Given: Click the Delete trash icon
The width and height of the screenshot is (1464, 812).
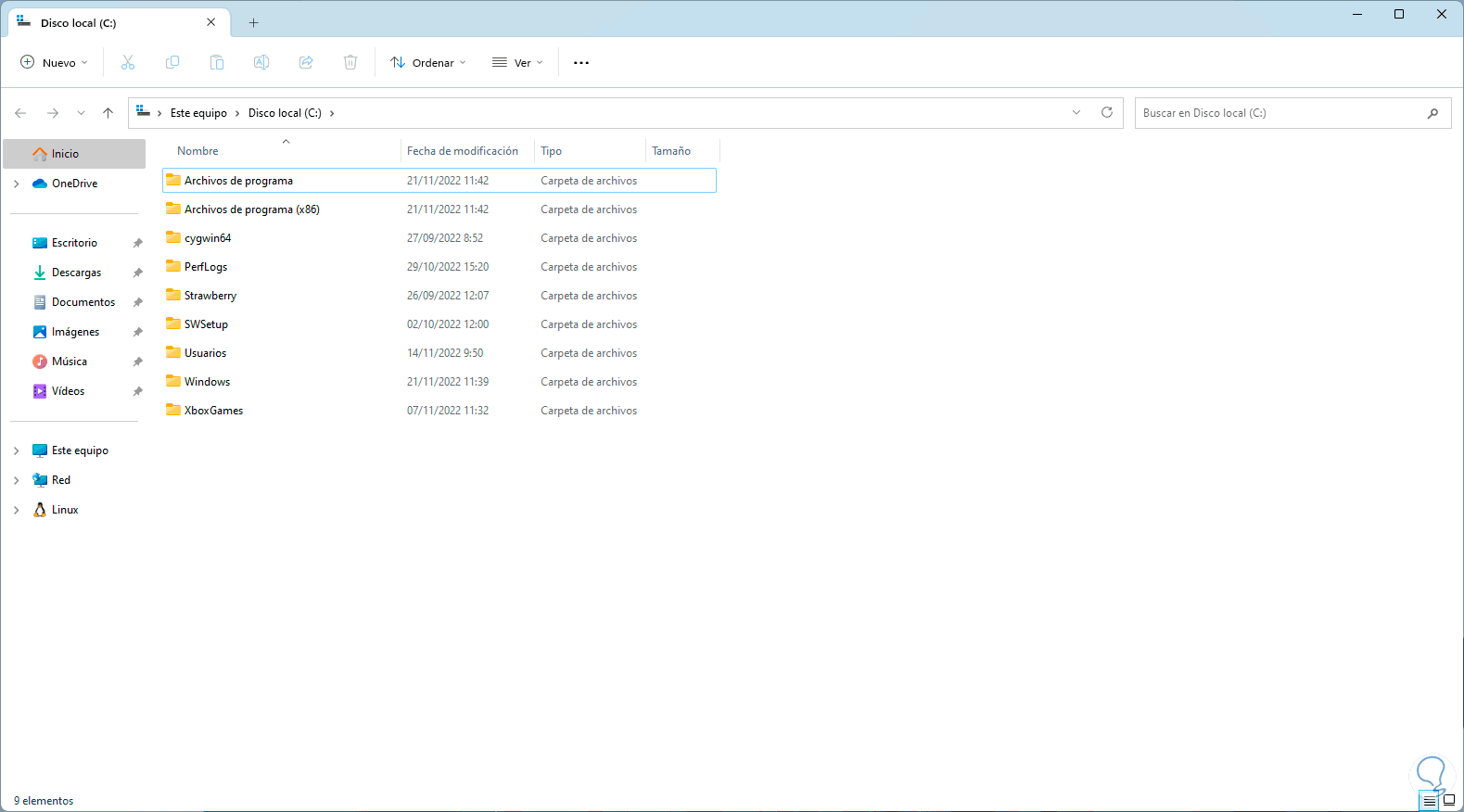Looking at the screenshot, I should [x=350, y=62].
